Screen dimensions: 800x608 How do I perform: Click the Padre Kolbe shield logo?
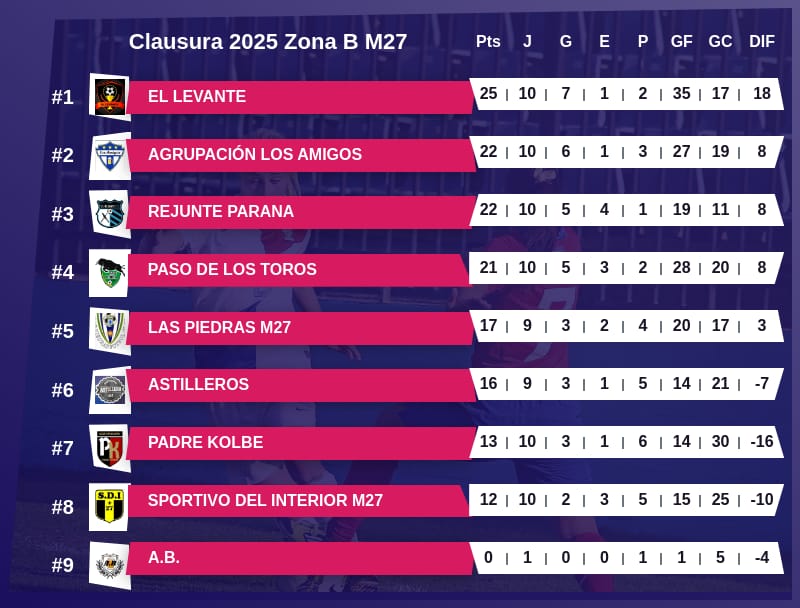click(x=109, y=446)
